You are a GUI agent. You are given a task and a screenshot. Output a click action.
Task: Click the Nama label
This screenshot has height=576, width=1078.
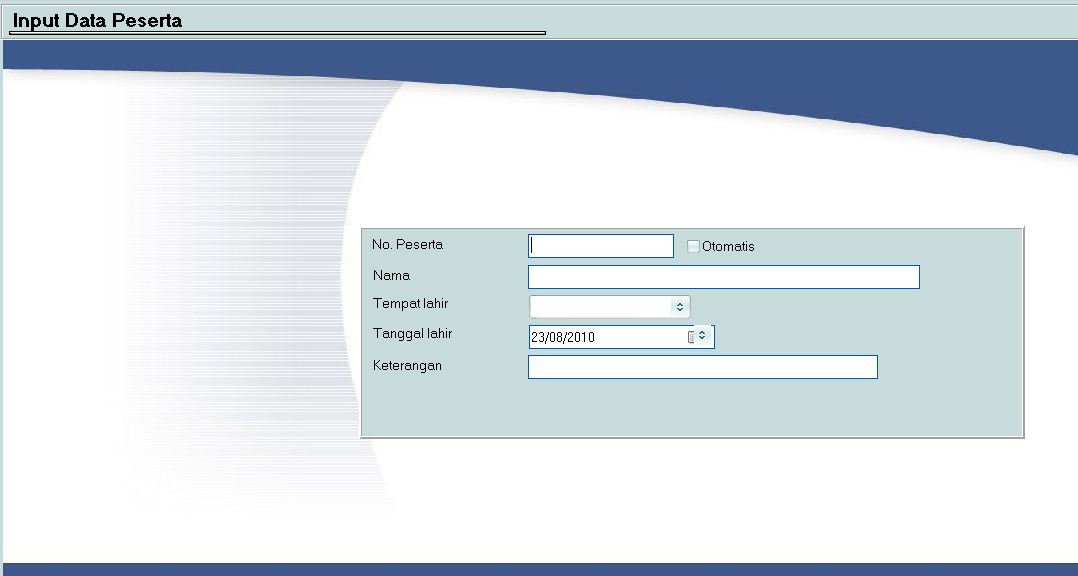tap(391, 276)
